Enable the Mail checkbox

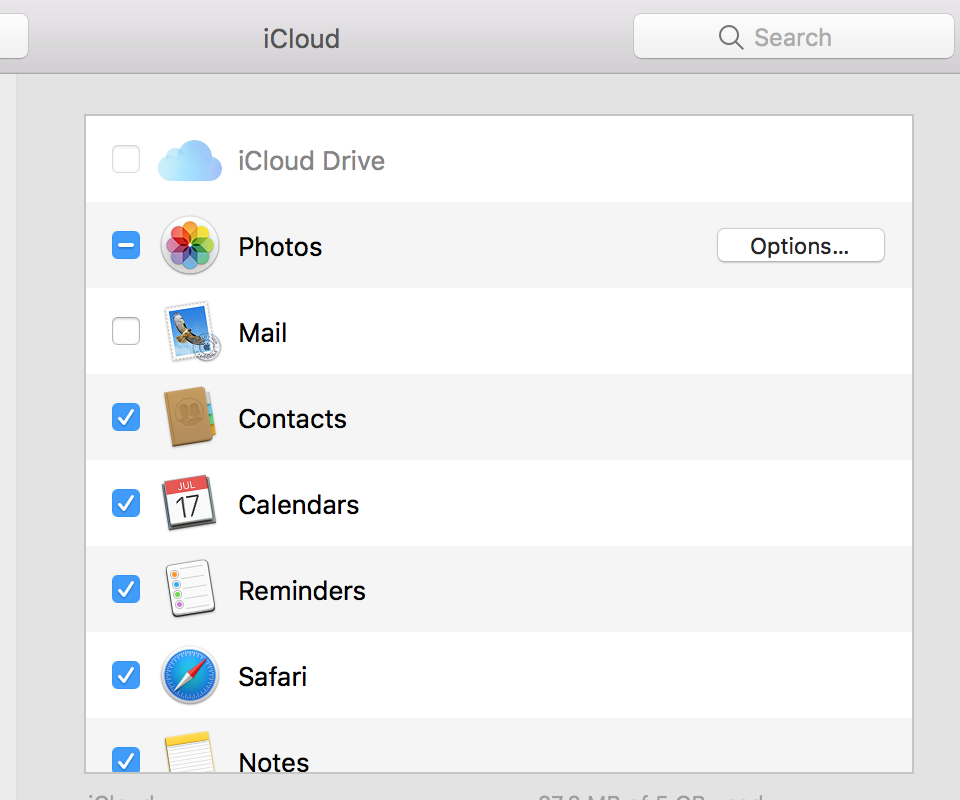[x=126, y=331]
